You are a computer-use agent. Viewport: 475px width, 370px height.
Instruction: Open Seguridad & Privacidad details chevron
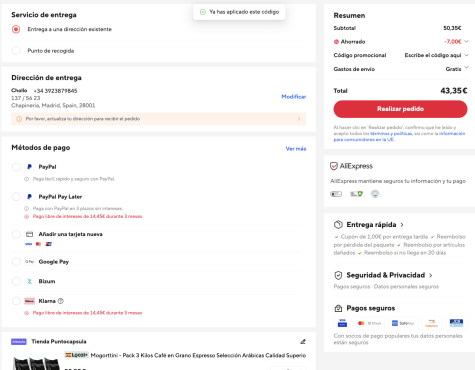431,276
